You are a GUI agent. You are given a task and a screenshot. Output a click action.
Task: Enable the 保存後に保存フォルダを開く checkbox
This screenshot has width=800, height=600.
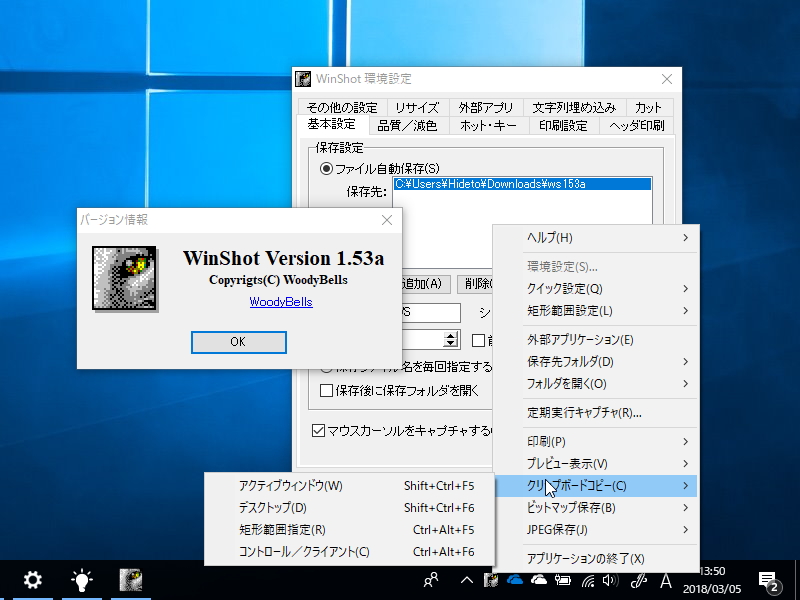tap(326, 388)
